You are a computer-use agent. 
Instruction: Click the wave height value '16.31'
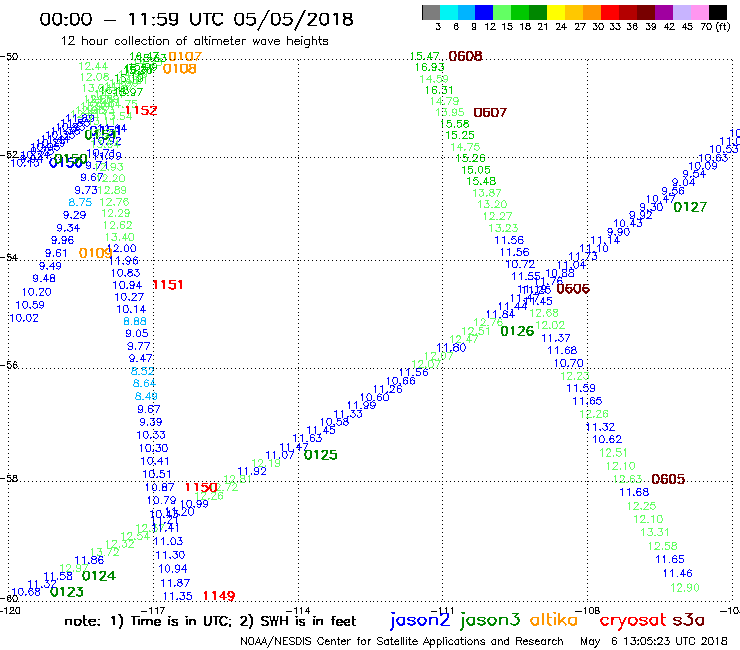439,90
